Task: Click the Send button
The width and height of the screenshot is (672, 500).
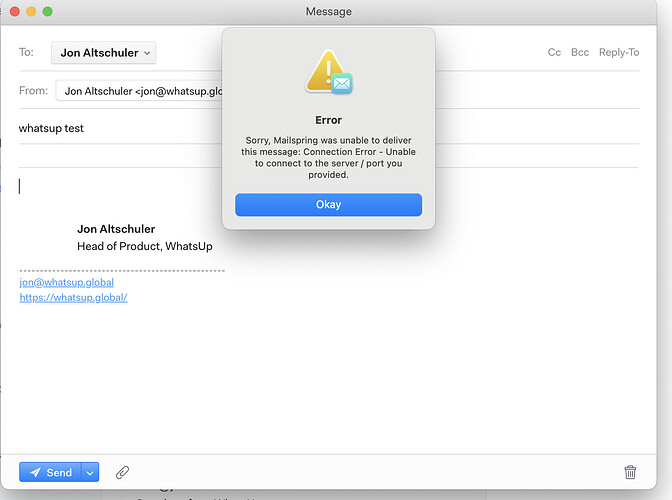Action: 51,472
